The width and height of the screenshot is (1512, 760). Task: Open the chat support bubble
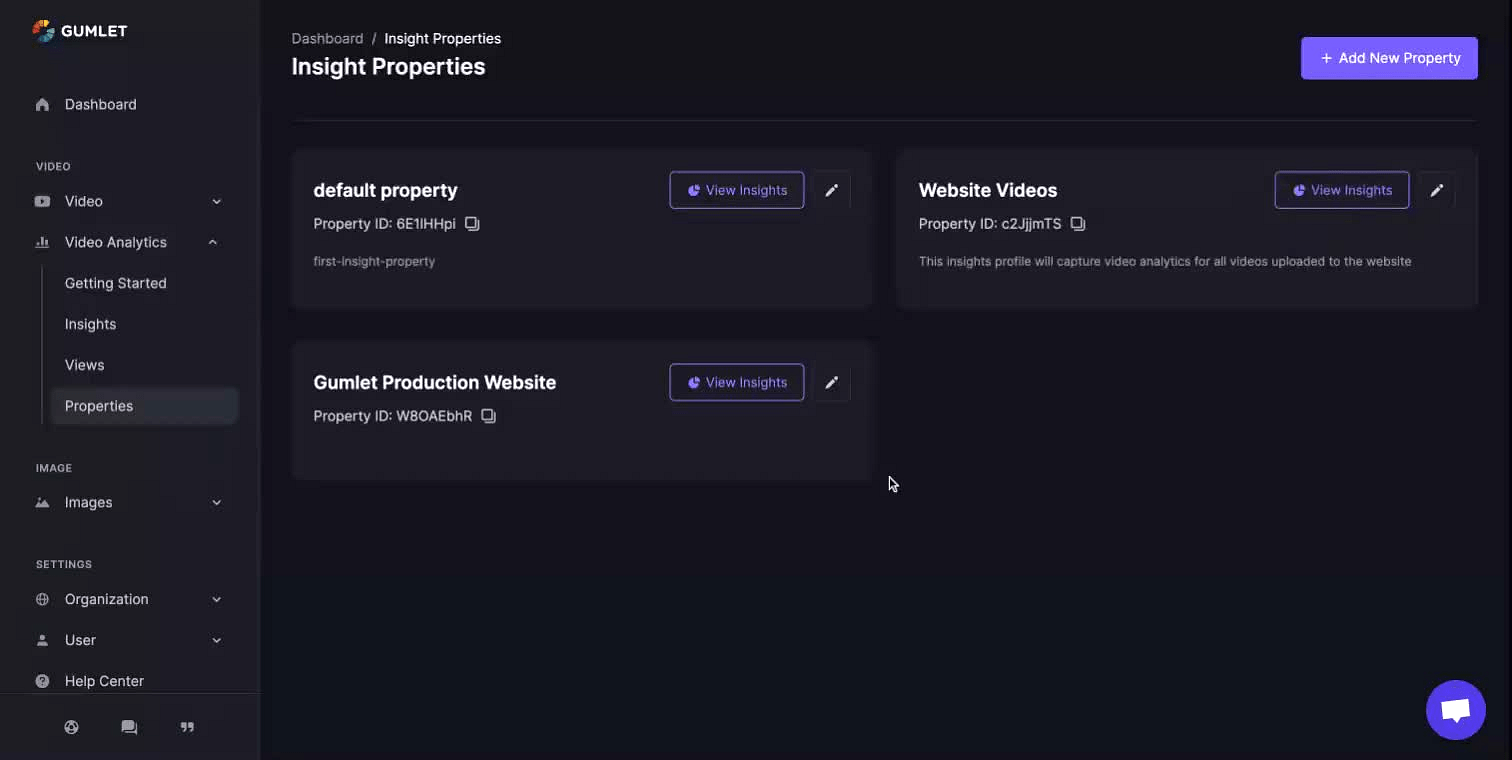(1455, 710)
